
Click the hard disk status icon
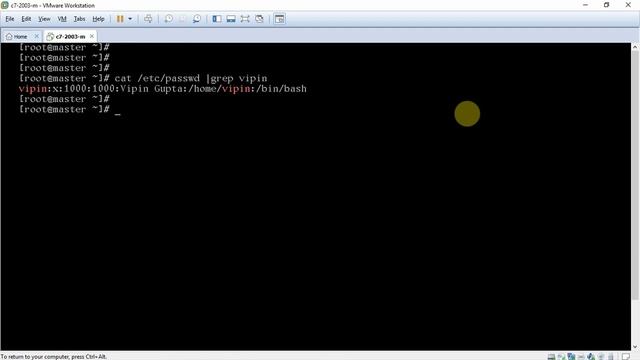[x=551, y=357]
